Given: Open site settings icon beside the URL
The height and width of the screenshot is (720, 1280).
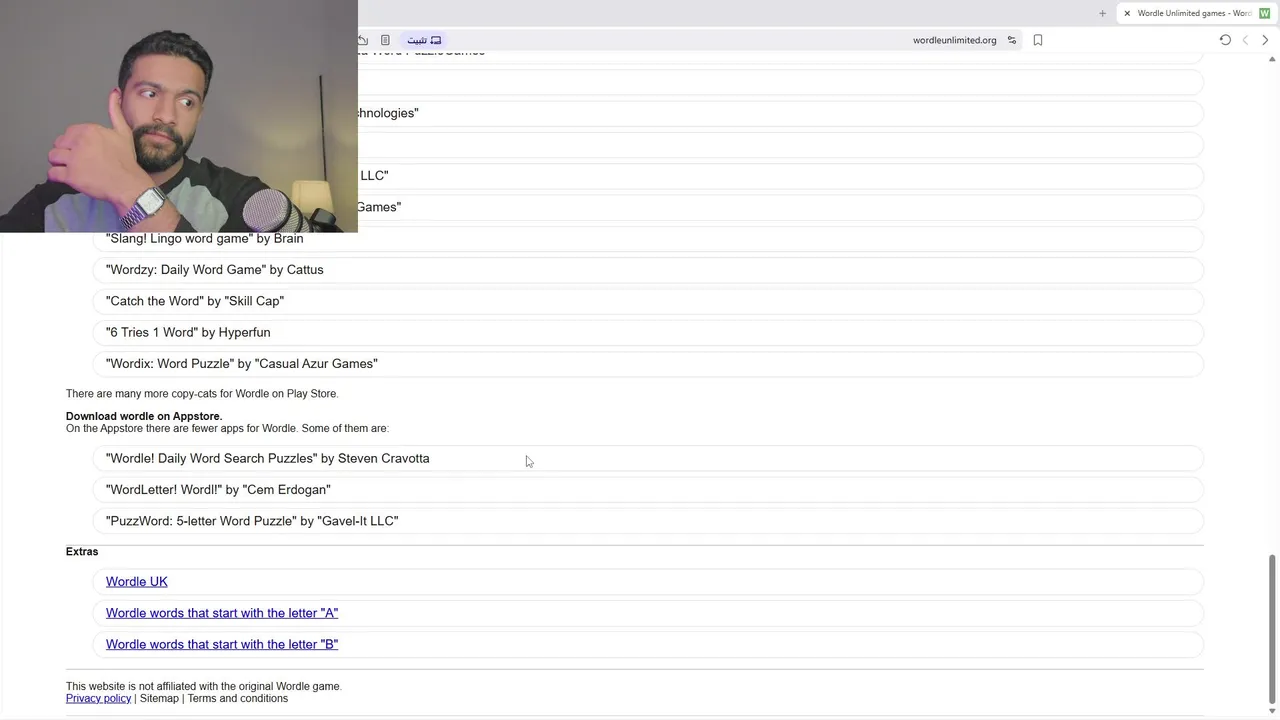Looking at the screenshot, I should point(1012,40).
